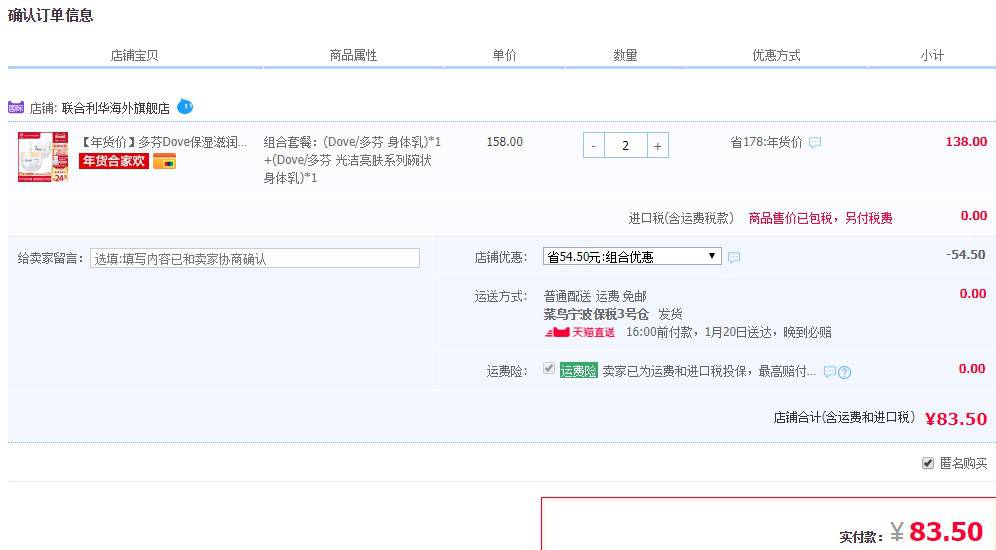This screenshot has width=996, height=550.
Task: Open the 店铺优惠 discount dropdown
Action: pyautogui.click(x=632, y=257)
